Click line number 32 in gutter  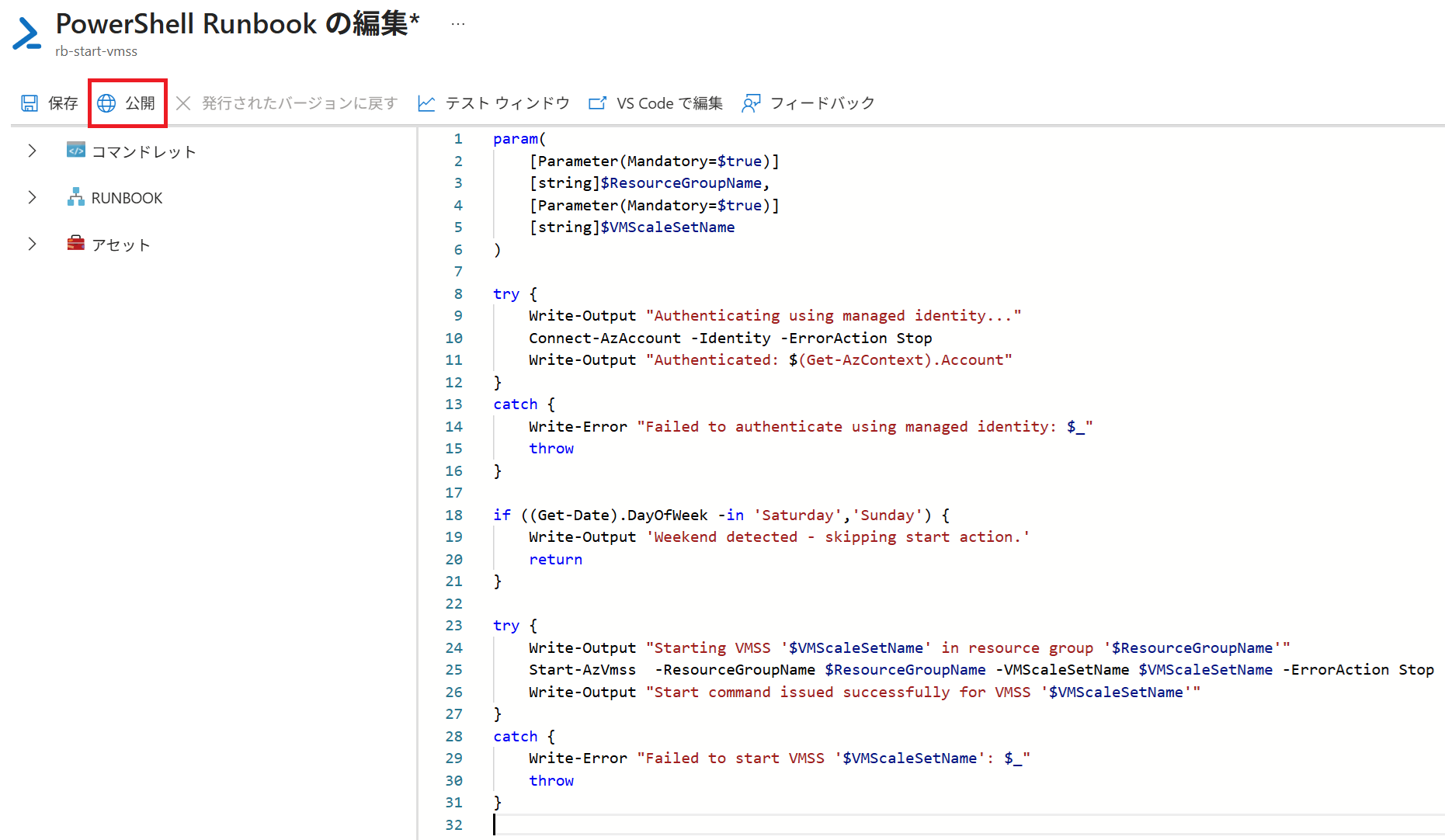click(x=453, y=825)
